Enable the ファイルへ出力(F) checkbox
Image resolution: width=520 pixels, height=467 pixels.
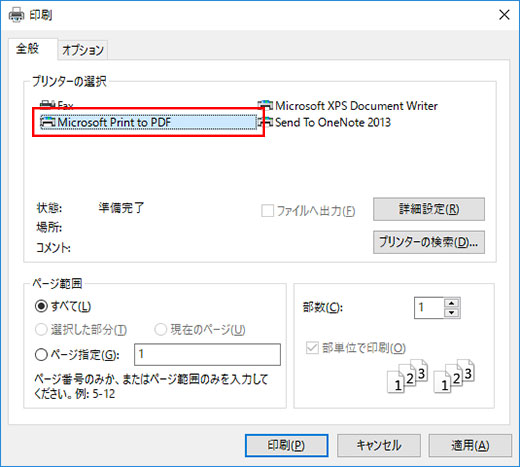pos(268,211)
